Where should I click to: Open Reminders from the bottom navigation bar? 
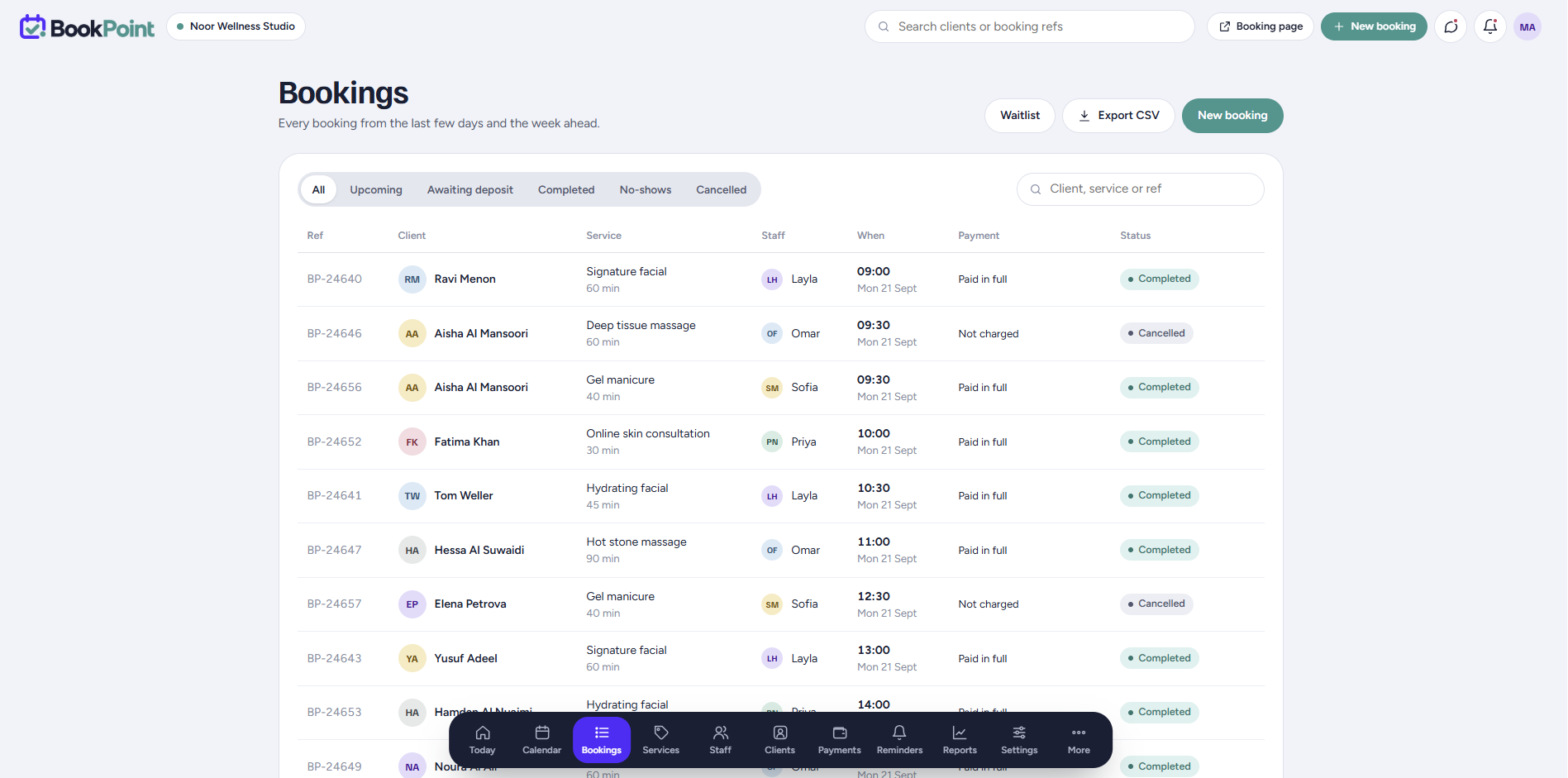click(899, 740)
